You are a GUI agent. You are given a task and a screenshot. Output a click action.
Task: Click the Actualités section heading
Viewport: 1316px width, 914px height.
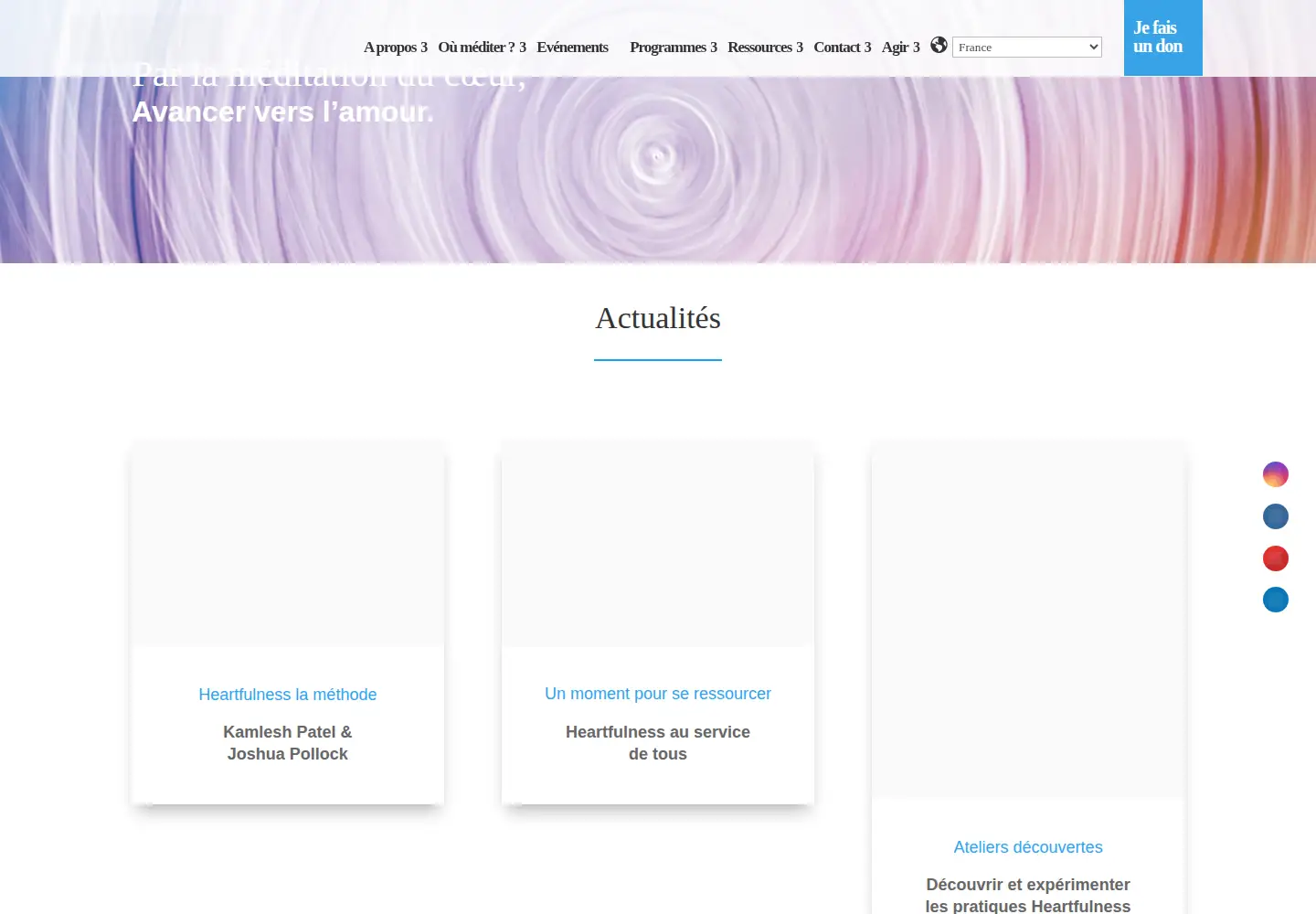pos(658,318)
